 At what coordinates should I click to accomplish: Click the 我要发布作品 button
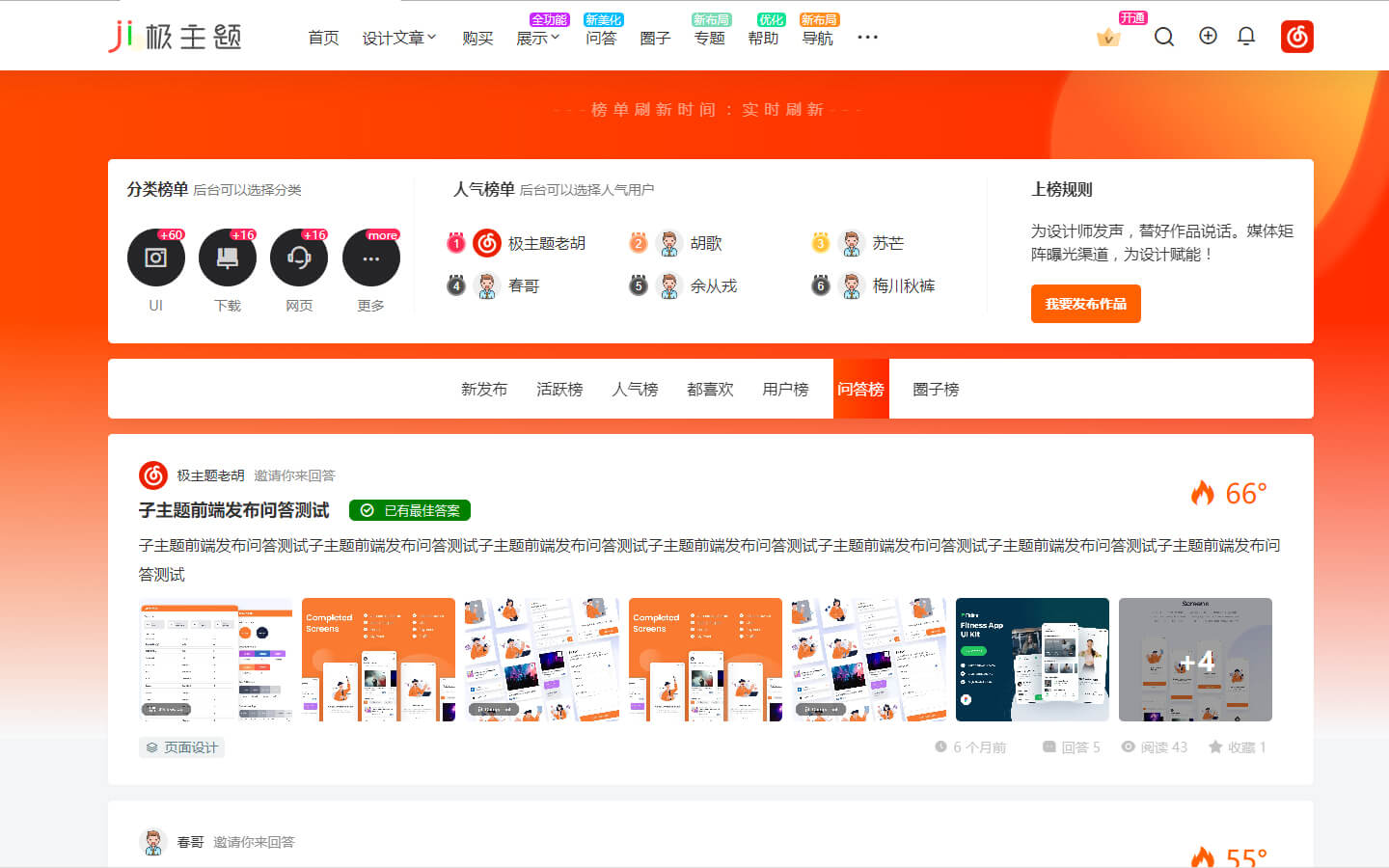pos(1085,304)
